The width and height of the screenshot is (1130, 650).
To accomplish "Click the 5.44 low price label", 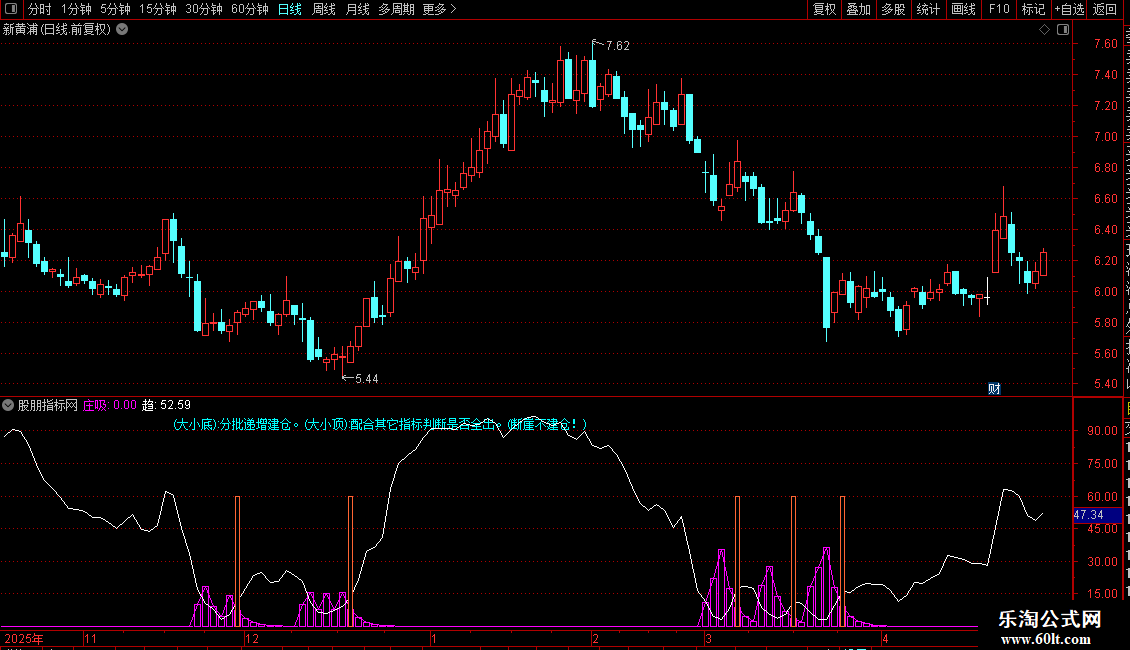I will pyautogui.click(x=366, y=379).
